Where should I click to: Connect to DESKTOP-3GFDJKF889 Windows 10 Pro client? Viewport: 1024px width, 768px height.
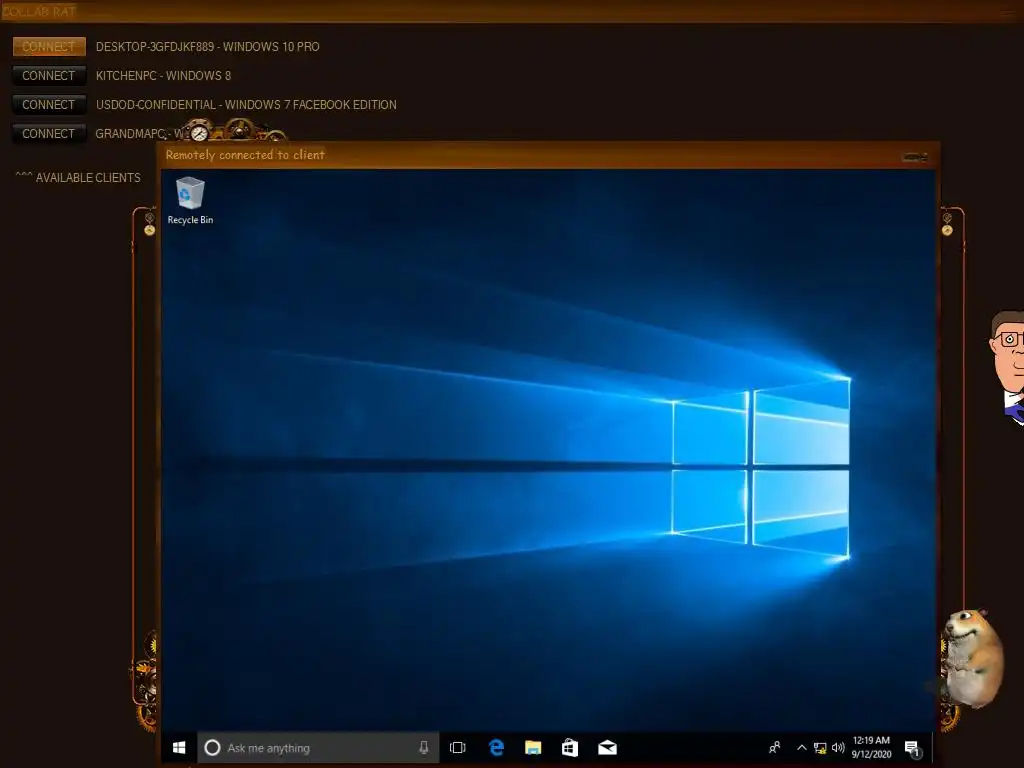[49, 46]
